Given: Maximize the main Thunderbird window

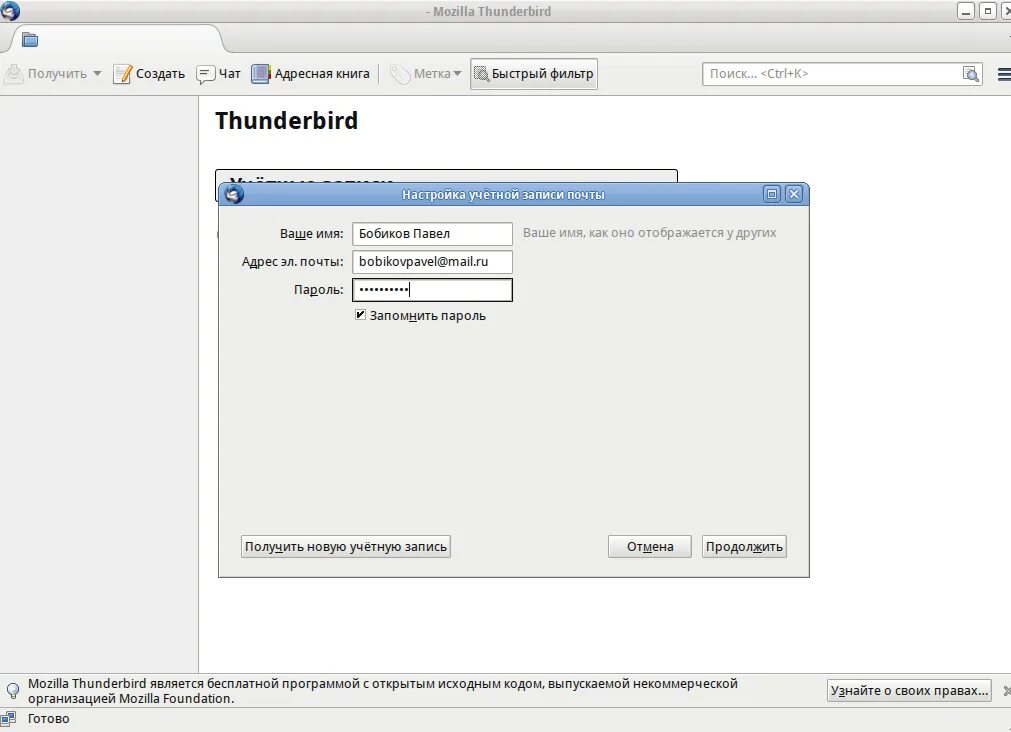Looking at the screenshot, I should (987, 11).
